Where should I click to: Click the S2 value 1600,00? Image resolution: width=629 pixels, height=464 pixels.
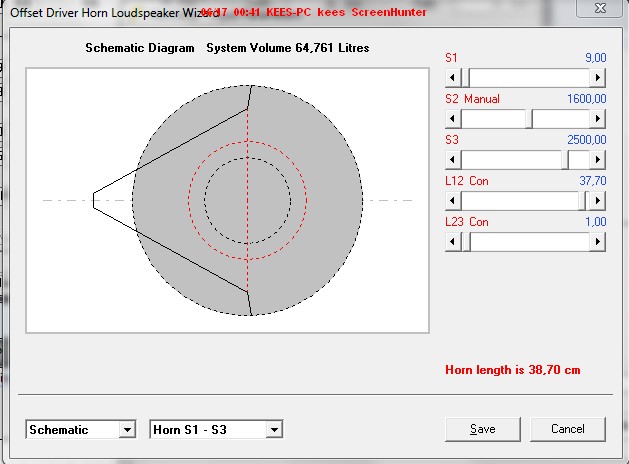[x=586, y=99]
